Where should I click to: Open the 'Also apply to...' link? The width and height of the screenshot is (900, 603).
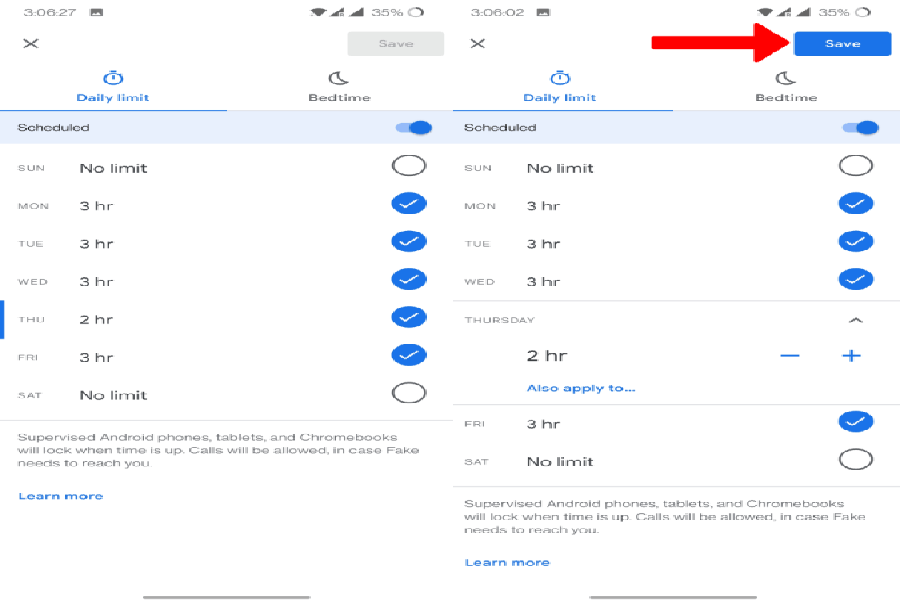coord(581,388)
